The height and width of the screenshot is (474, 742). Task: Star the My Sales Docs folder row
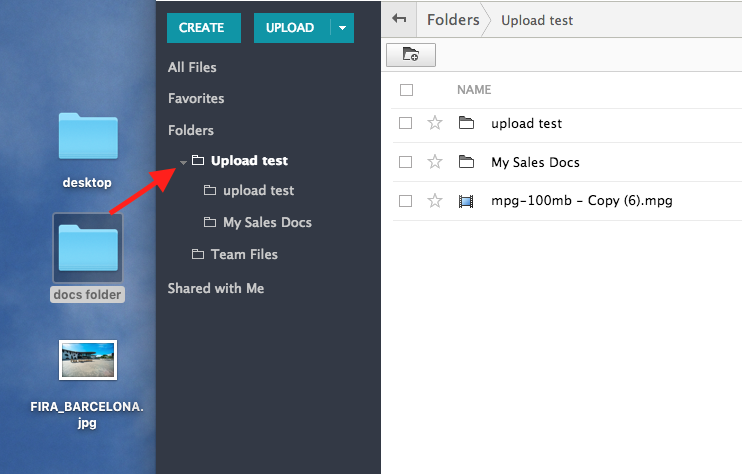pyautogui.click(x=434, y=162)
